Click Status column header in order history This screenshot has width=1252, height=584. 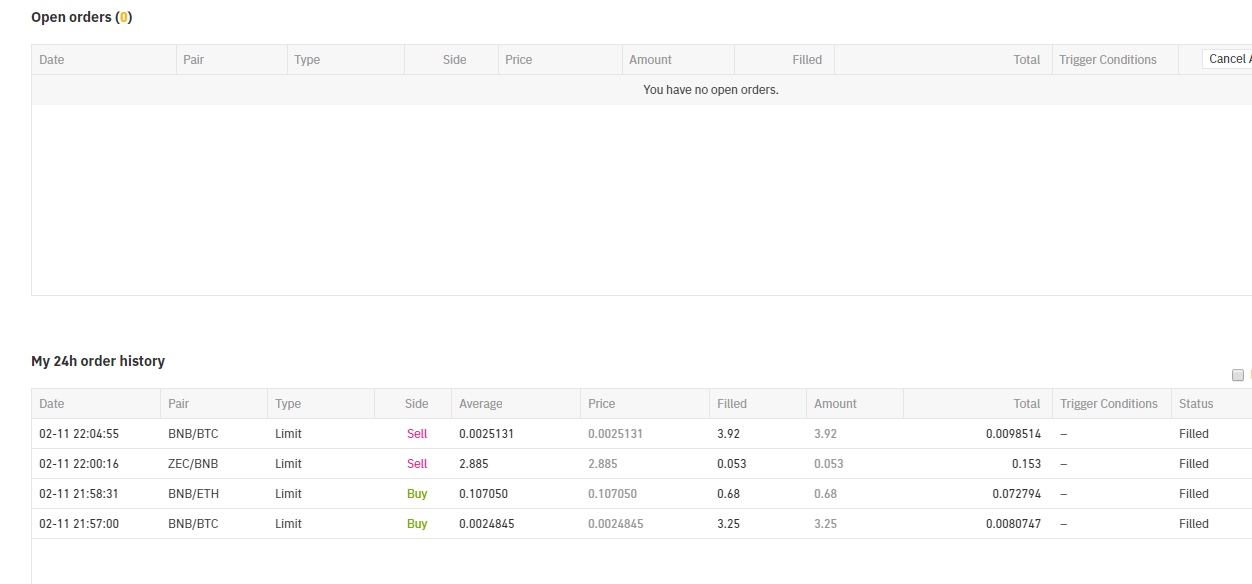pyautogui.click(x=1195, y=404)
